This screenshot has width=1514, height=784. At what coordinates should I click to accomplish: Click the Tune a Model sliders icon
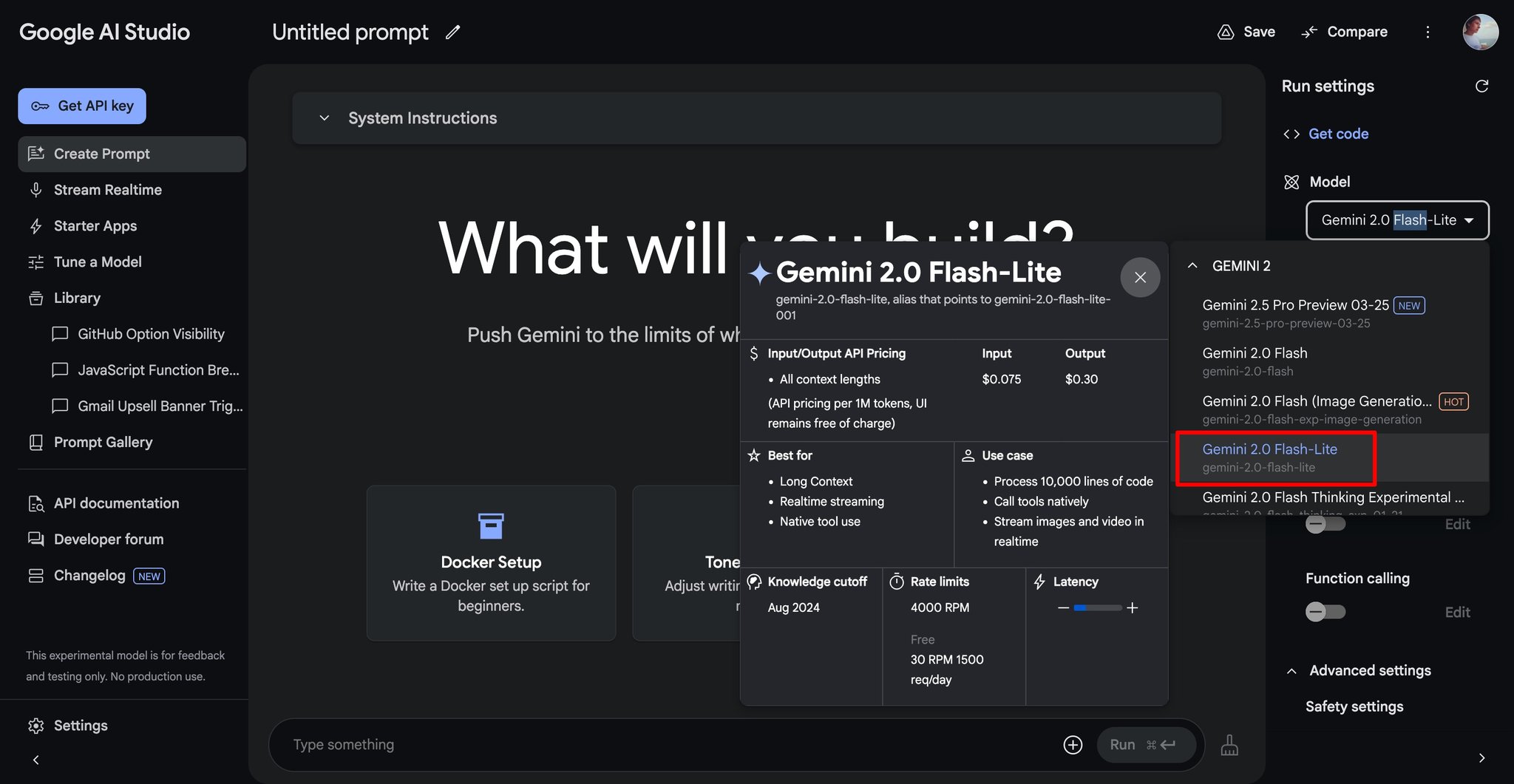tap(35, 262)
